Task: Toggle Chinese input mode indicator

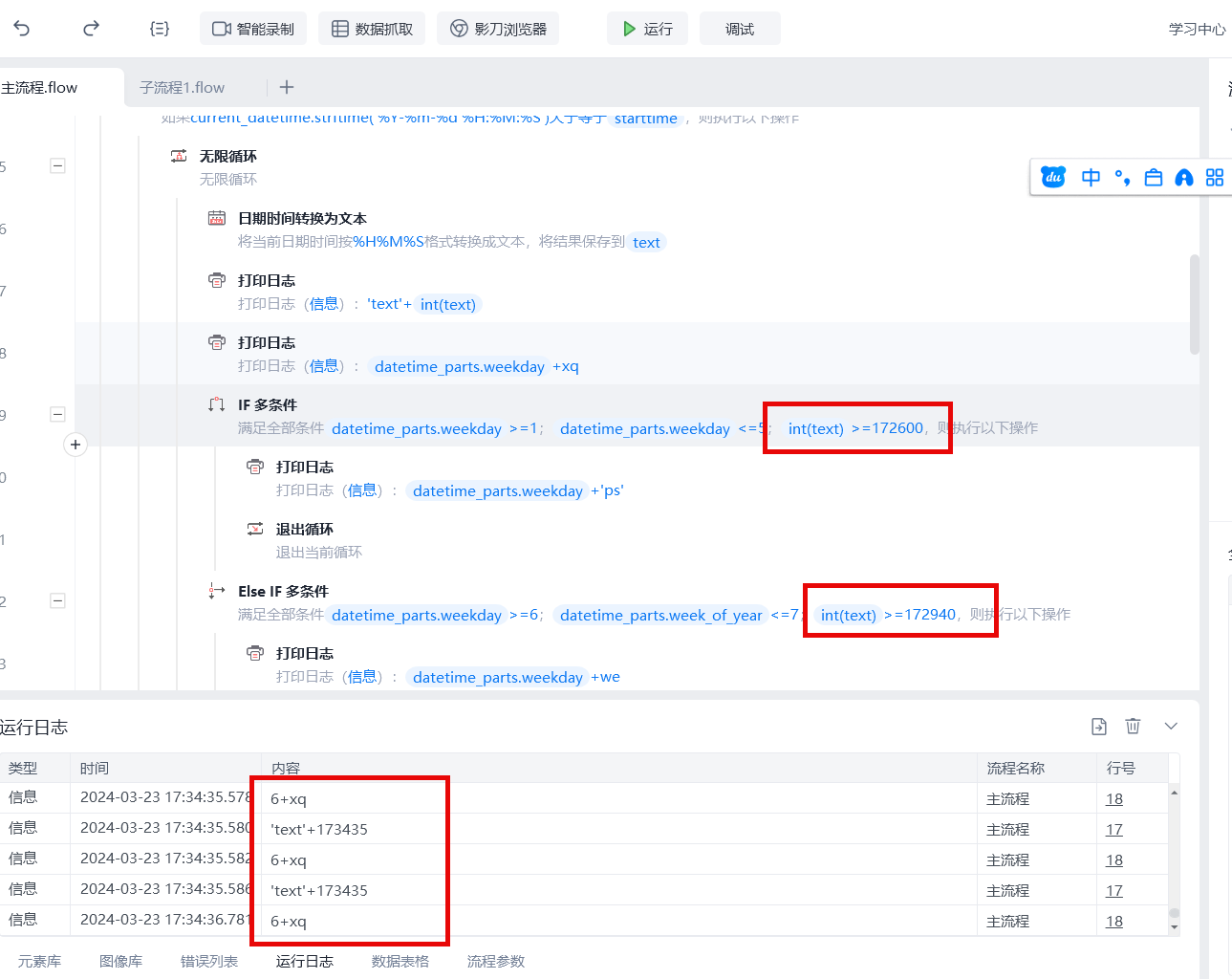Action: pos(1091,177)
